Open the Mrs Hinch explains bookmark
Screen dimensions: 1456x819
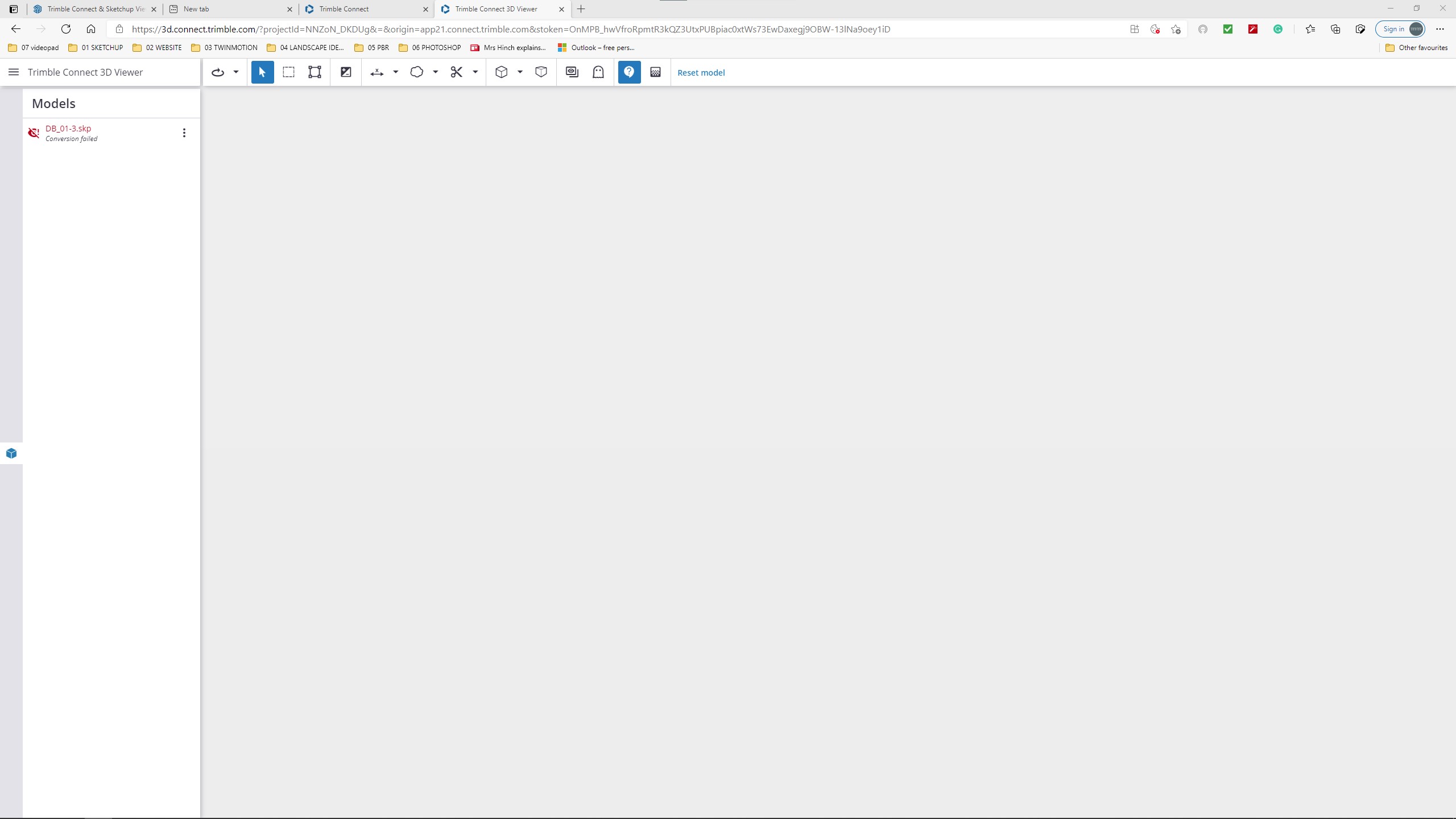click(508, 48)
